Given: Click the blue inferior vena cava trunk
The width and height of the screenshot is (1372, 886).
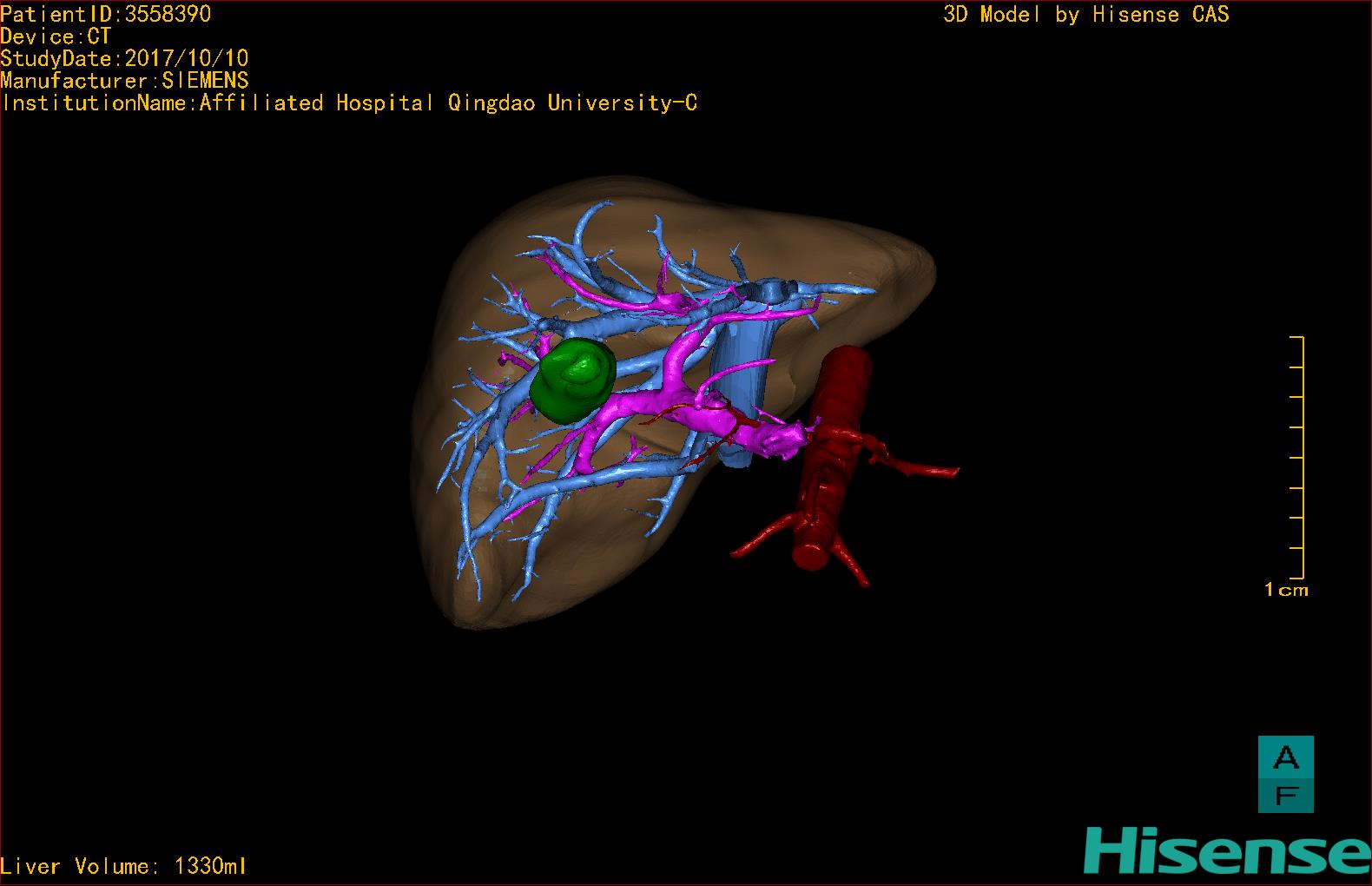Looking at the screenshot, I should [x=743, y=374].
